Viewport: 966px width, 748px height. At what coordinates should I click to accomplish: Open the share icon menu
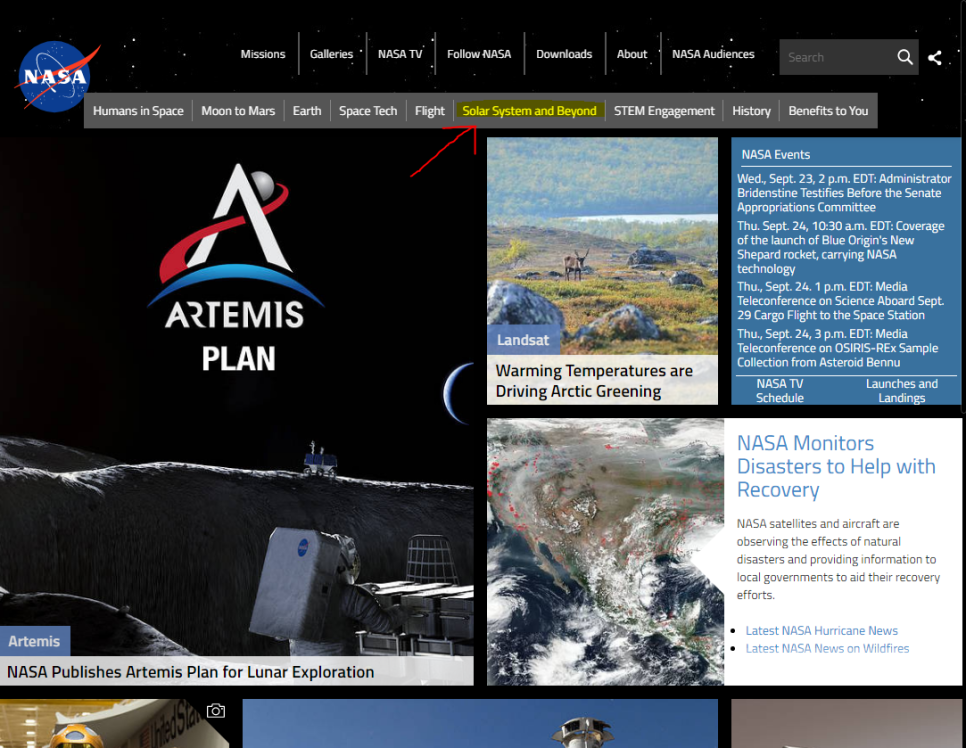coord(935,58)
